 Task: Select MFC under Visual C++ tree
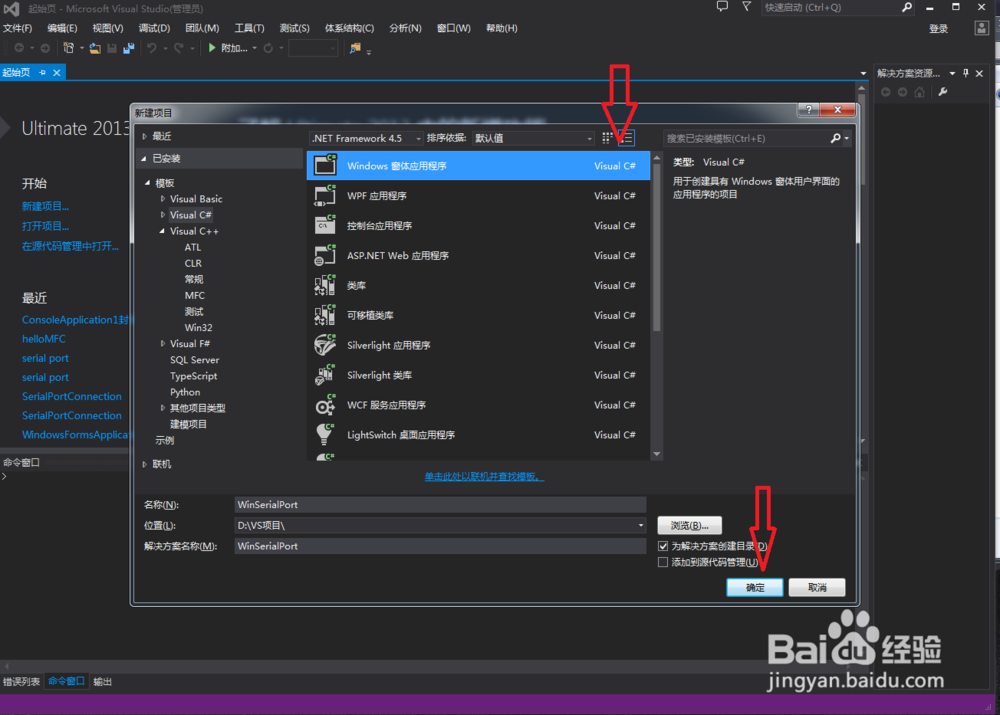coord(195,295)
